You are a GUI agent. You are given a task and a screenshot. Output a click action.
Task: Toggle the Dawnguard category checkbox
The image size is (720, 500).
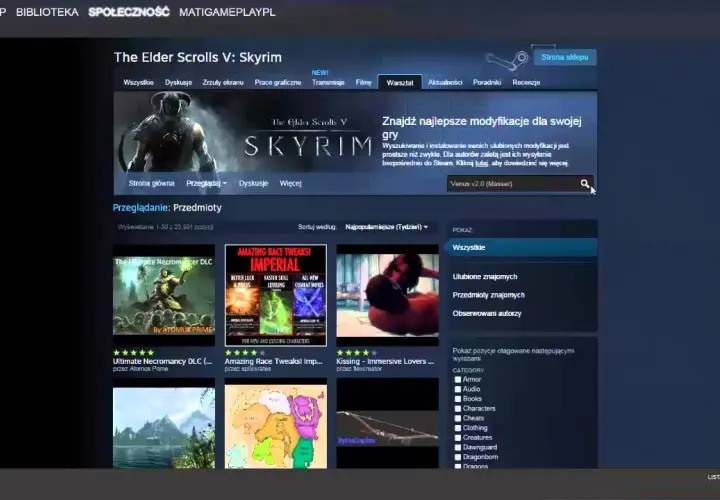click(458, 447)
